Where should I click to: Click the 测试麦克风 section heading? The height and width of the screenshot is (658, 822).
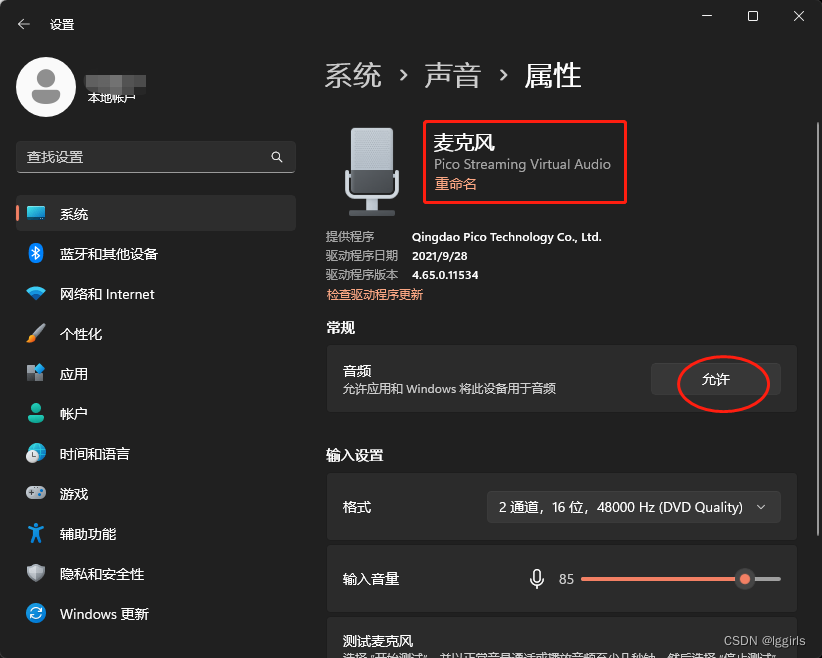pos(377,641)
